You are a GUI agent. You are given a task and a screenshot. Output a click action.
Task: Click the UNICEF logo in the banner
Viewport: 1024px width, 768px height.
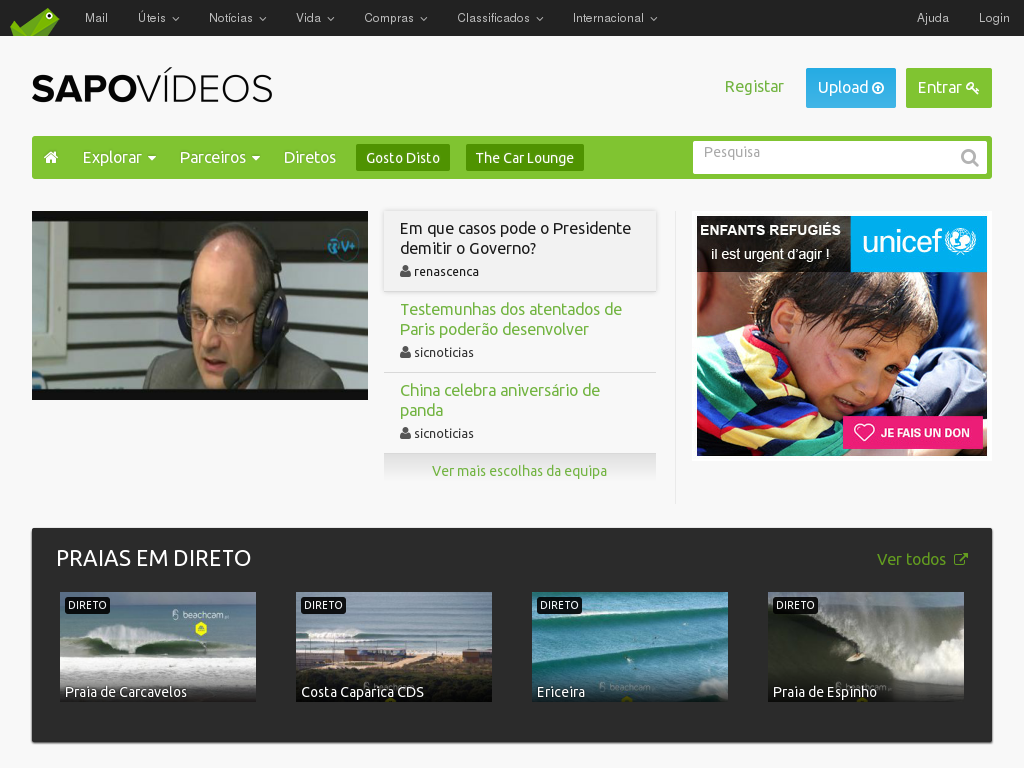(x=918, y=243)
